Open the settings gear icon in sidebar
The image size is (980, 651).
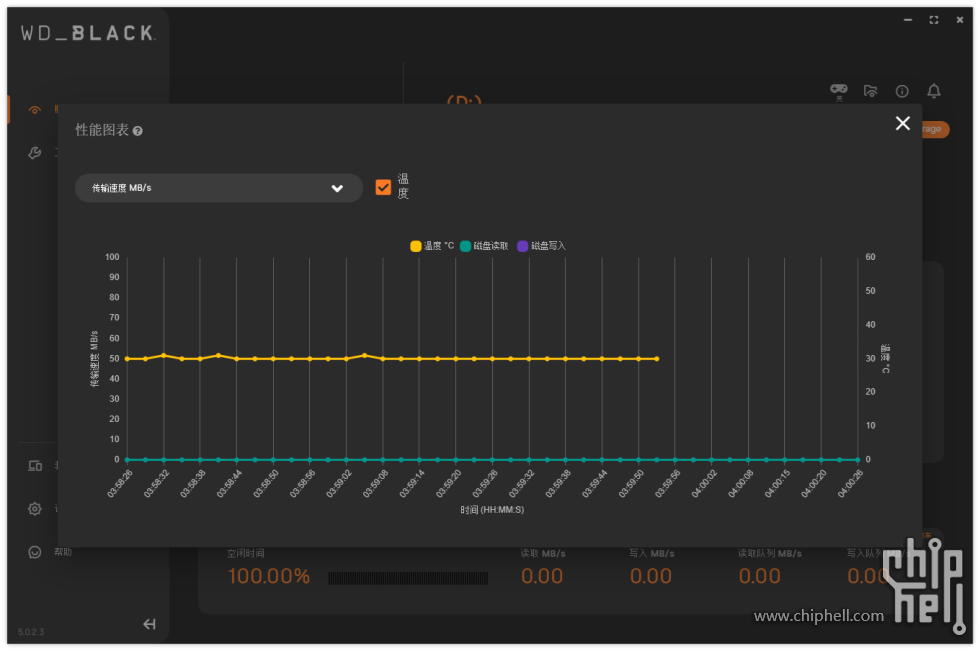(x=35, y=509)
